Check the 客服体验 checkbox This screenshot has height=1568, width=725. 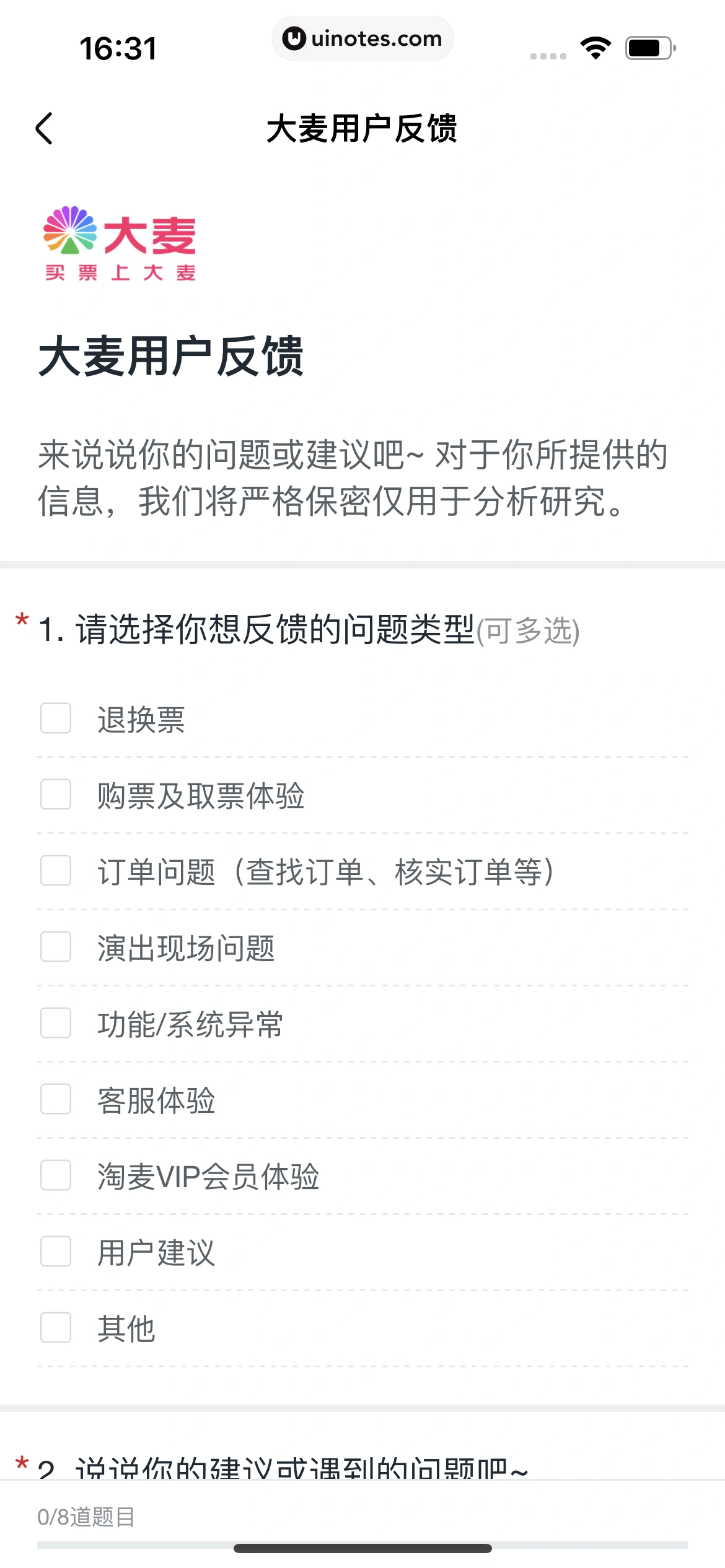[x=56, y=1099]
